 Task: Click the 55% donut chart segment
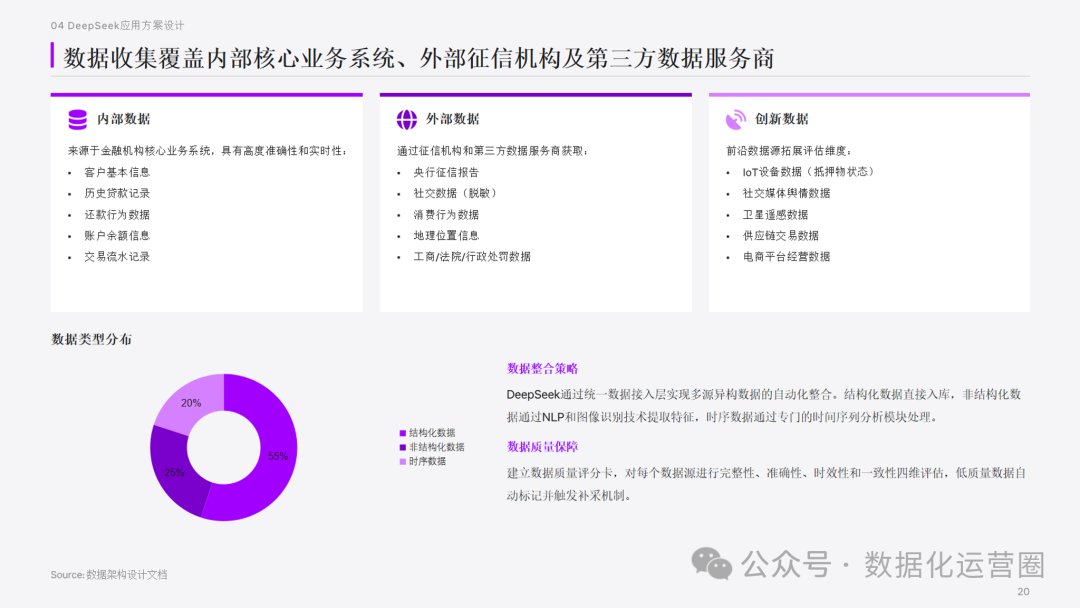[x=276, y=458]
